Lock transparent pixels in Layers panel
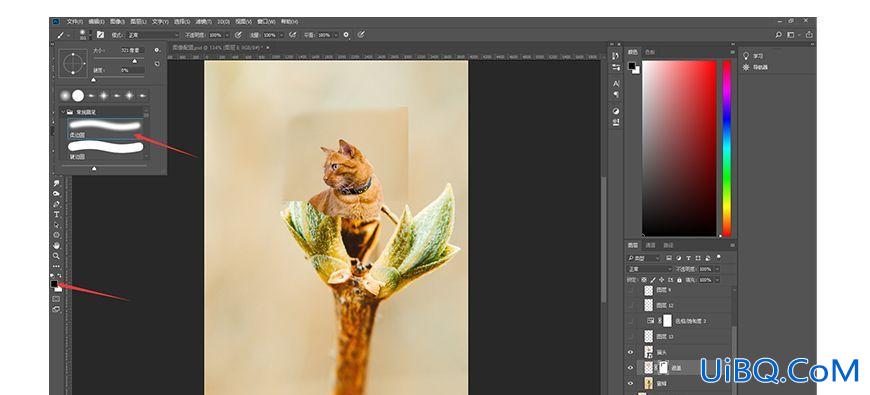The width and height of the screenshot is (870, 395). [644, 280]
